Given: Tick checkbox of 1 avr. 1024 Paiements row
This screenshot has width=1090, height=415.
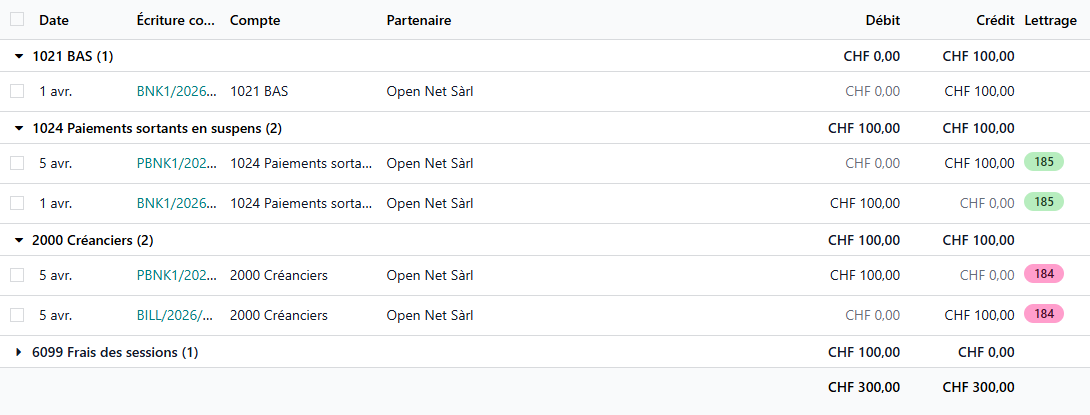Looking at the screenshot, I should (x=17, y=203).
